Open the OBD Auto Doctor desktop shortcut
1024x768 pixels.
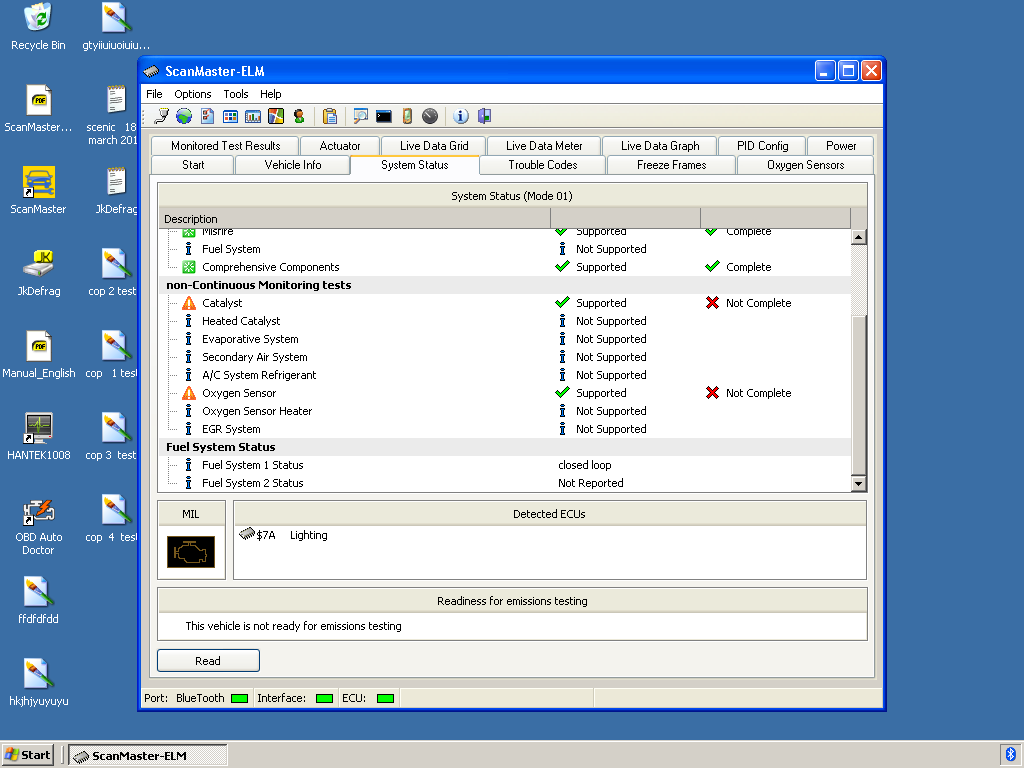(39, 525)
